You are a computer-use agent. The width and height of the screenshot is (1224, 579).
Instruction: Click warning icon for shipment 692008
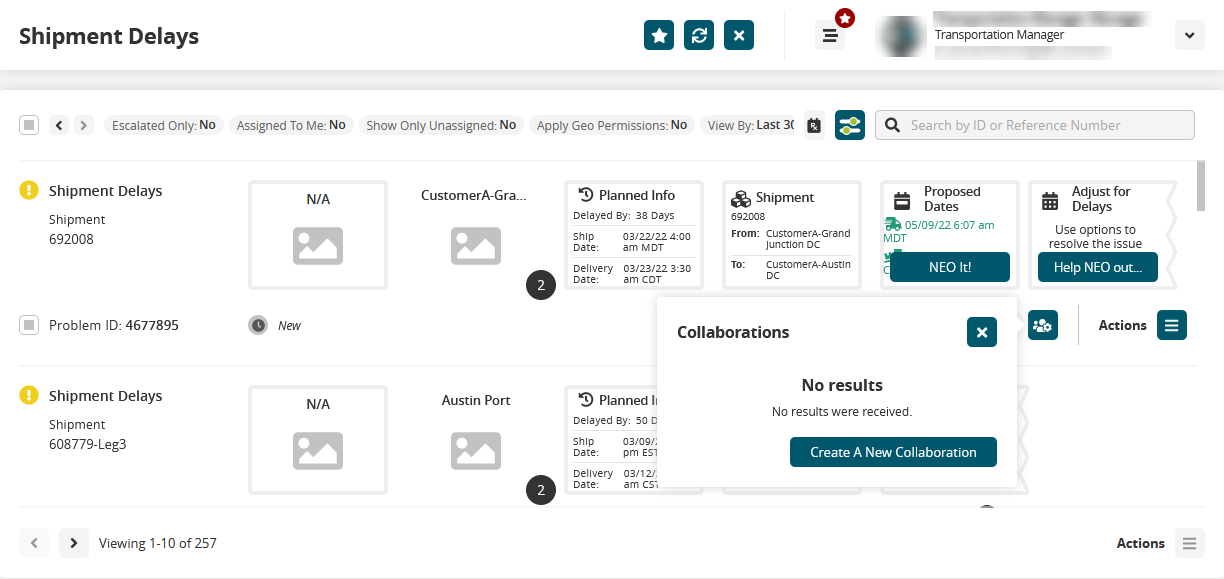tap(29, 190)
